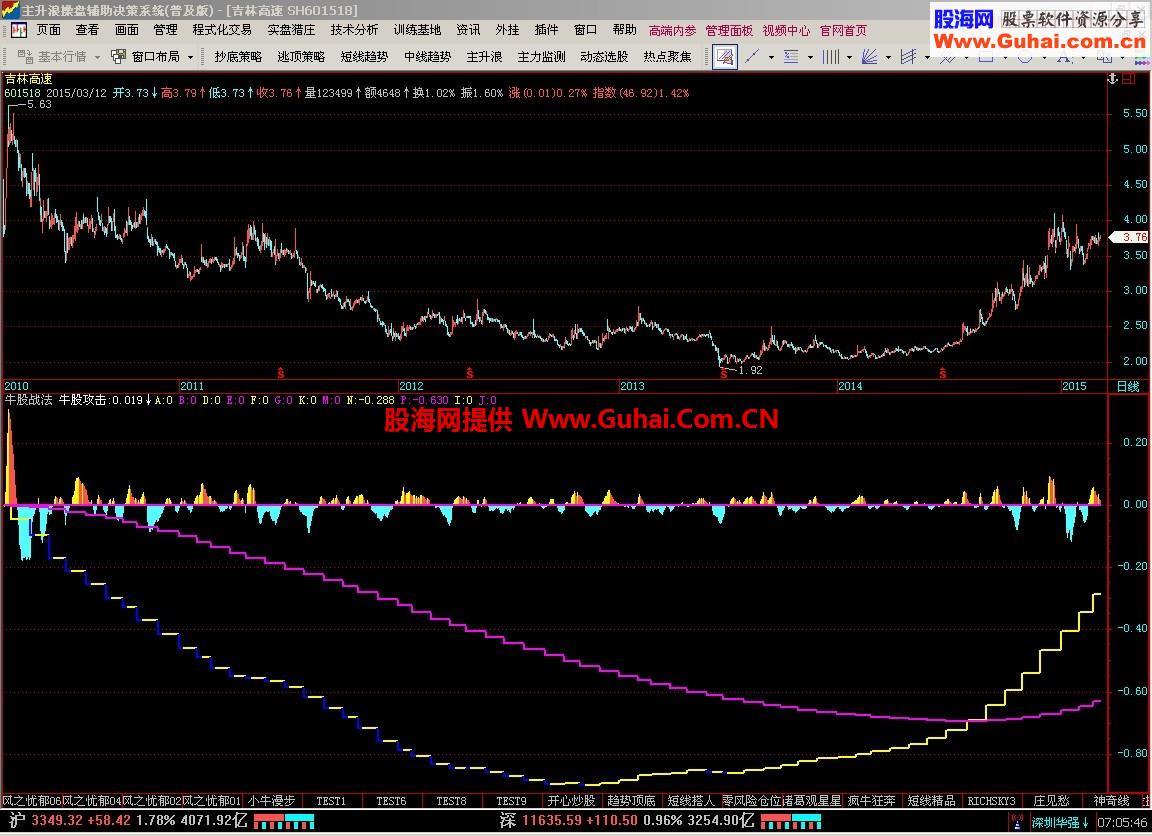Viewport: 1152px width, 836px height.
Task: Select the parallel channel lines tool
Action: pyautogui.click(x=909, y=57)
